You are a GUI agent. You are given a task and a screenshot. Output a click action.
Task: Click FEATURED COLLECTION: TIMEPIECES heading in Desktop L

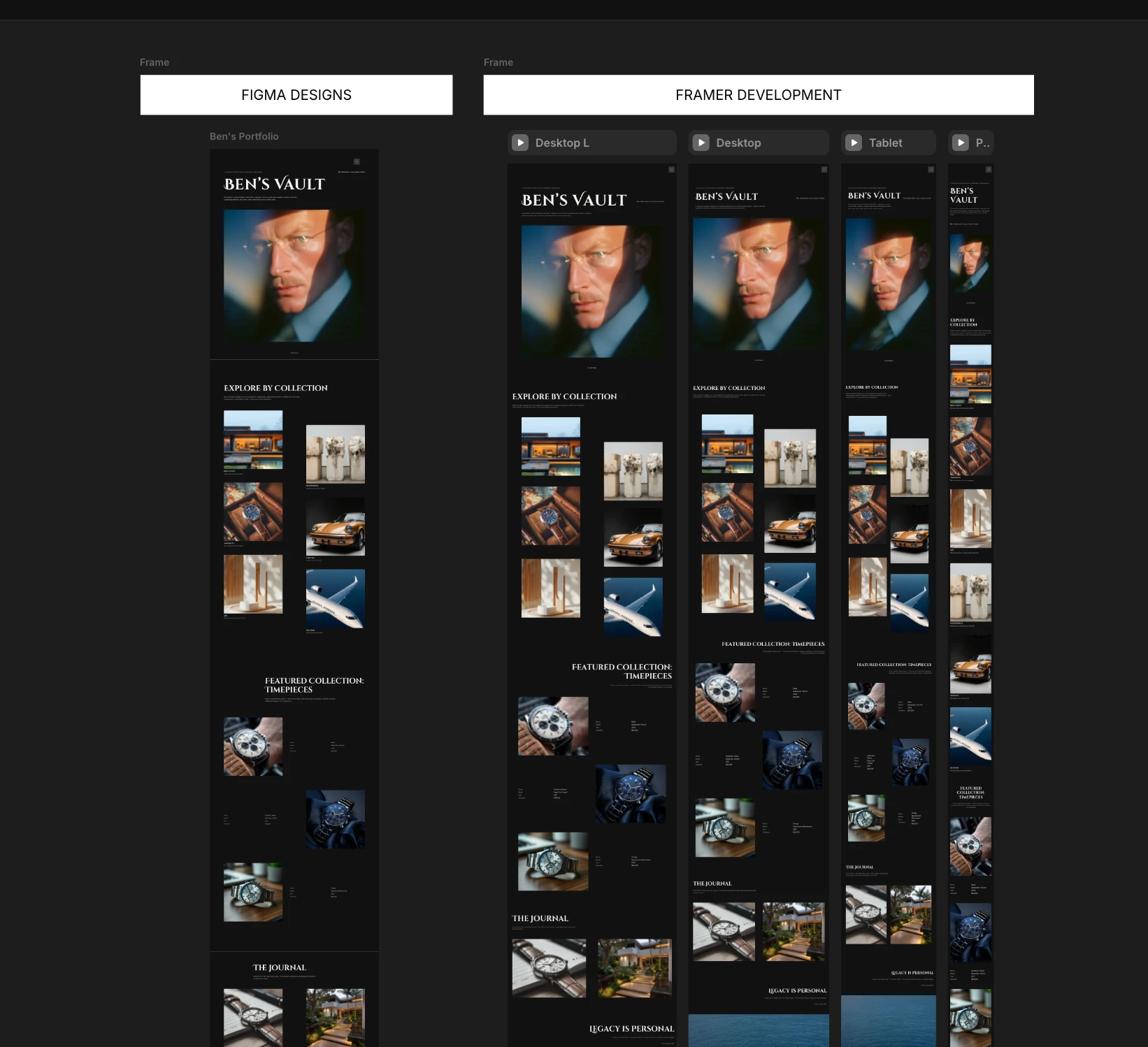(x=622, y=671)
